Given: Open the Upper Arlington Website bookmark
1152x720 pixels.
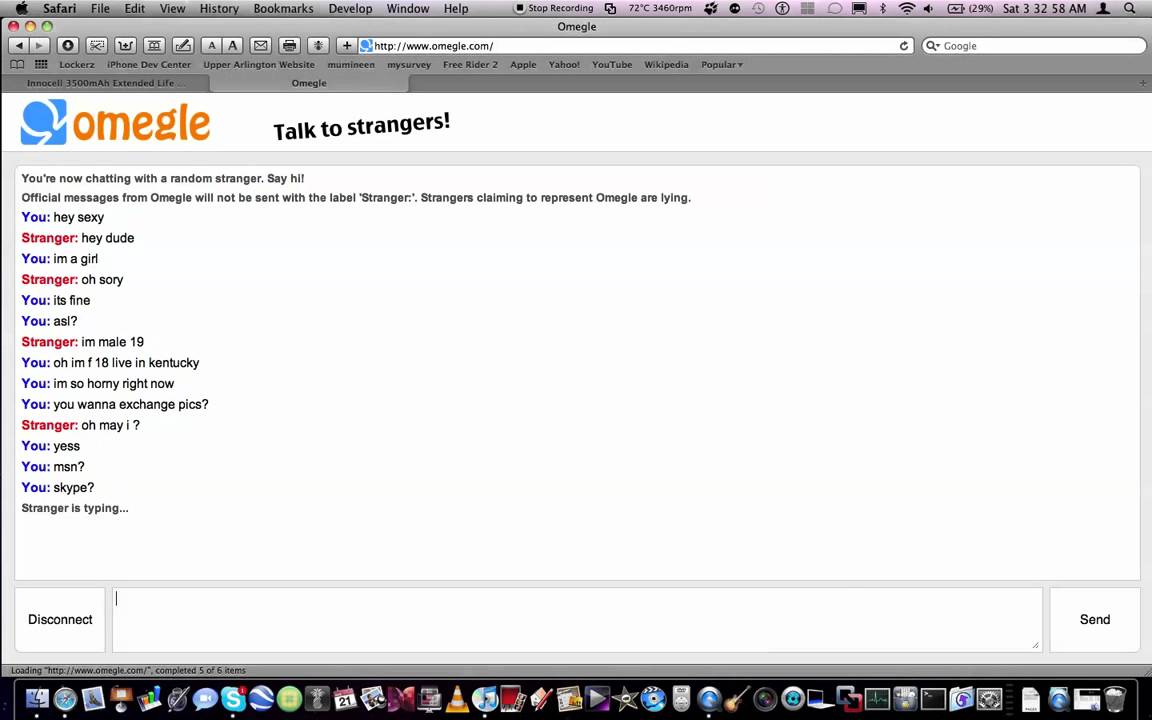Looking at the screenshot, I should tap(259, 65).
